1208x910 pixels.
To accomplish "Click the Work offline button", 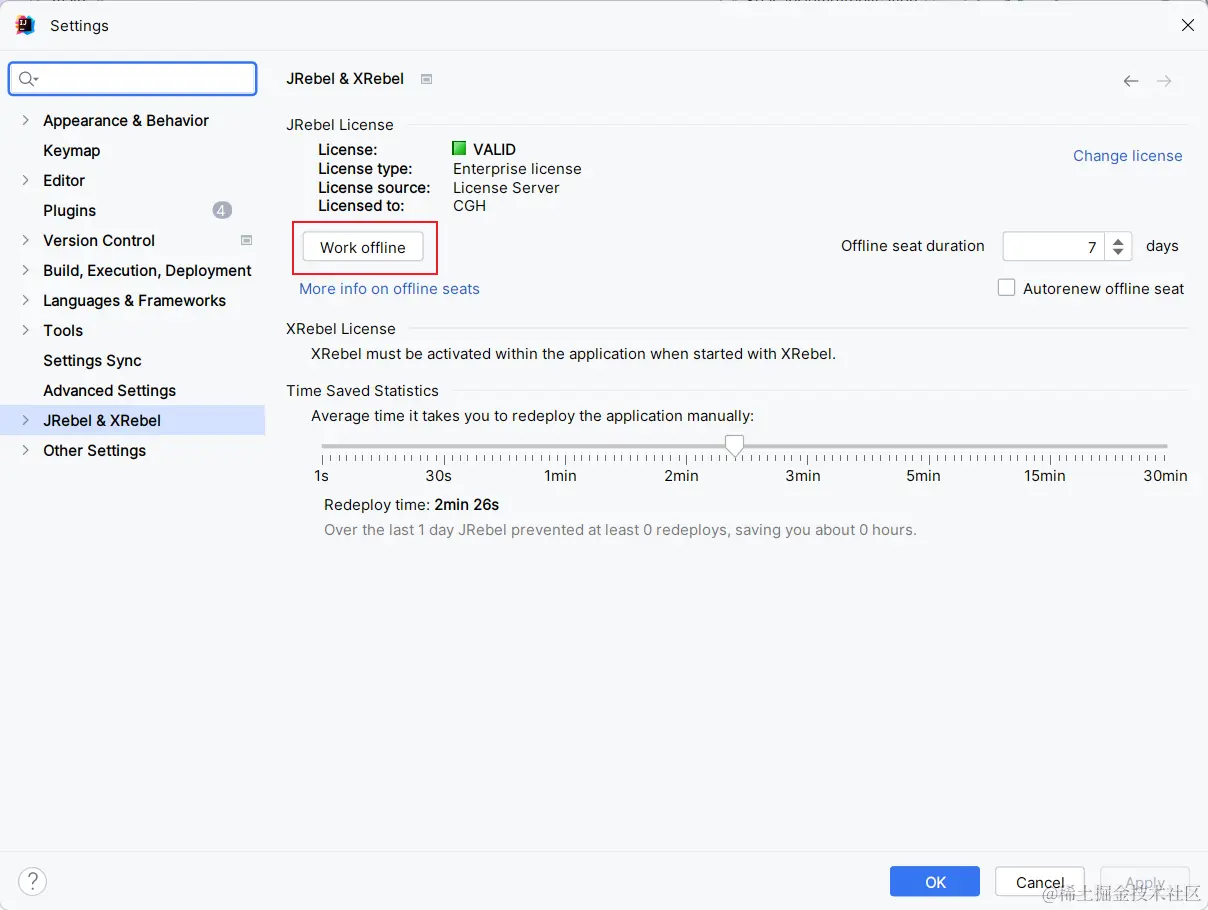I will coord(363,247).
